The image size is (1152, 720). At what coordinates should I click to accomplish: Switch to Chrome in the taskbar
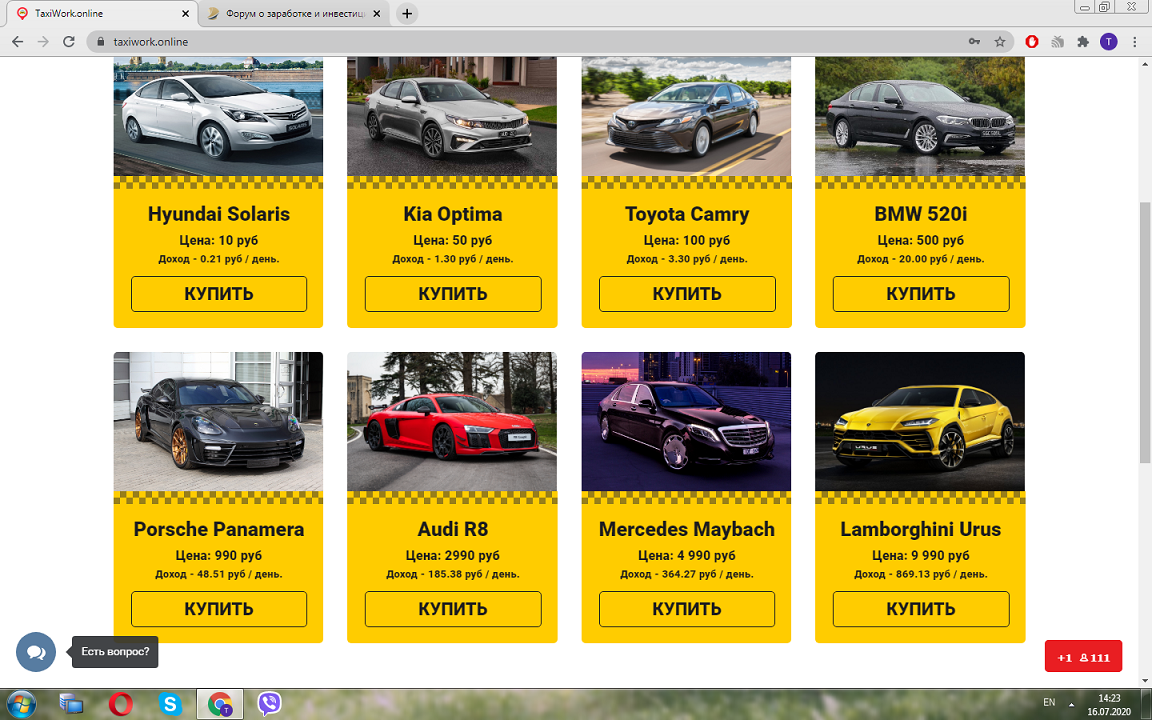pos(220,704)
